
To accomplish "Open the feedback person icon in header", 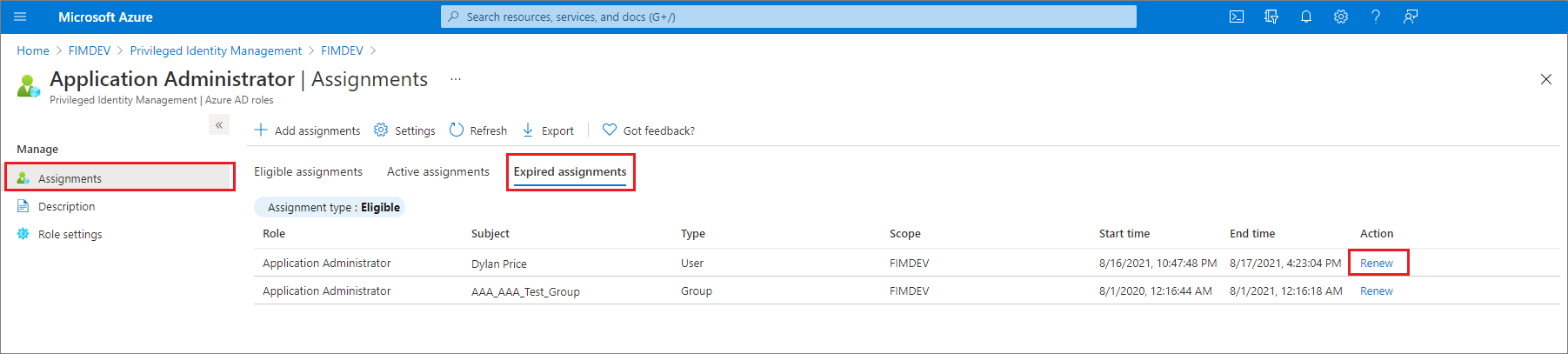I will coord(1411,17).
